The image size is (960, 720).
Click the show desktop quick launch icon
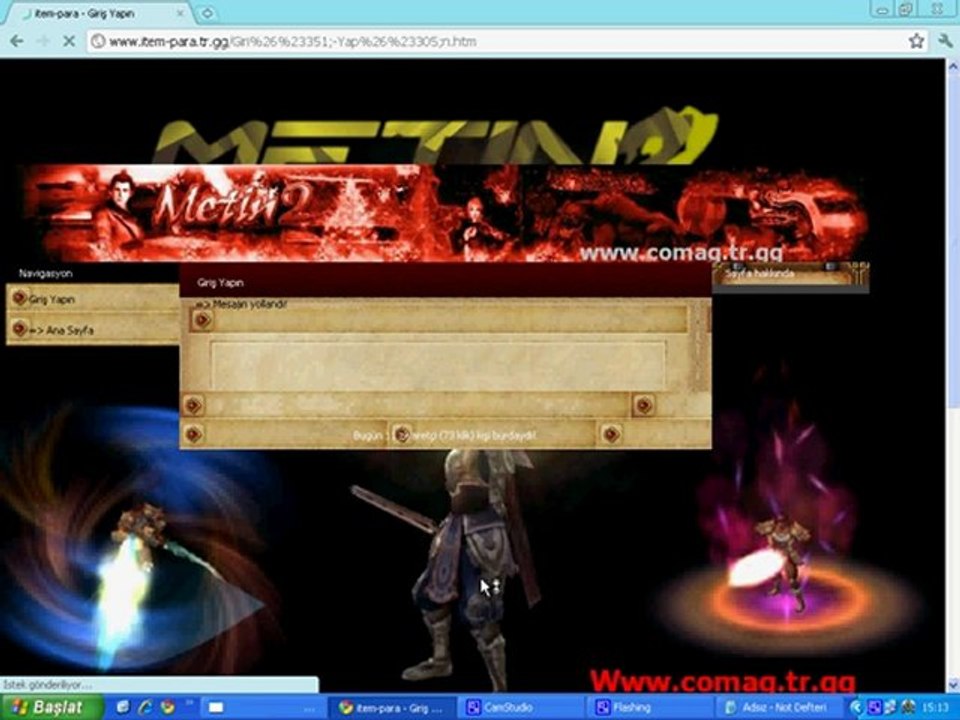coord(123,707)
